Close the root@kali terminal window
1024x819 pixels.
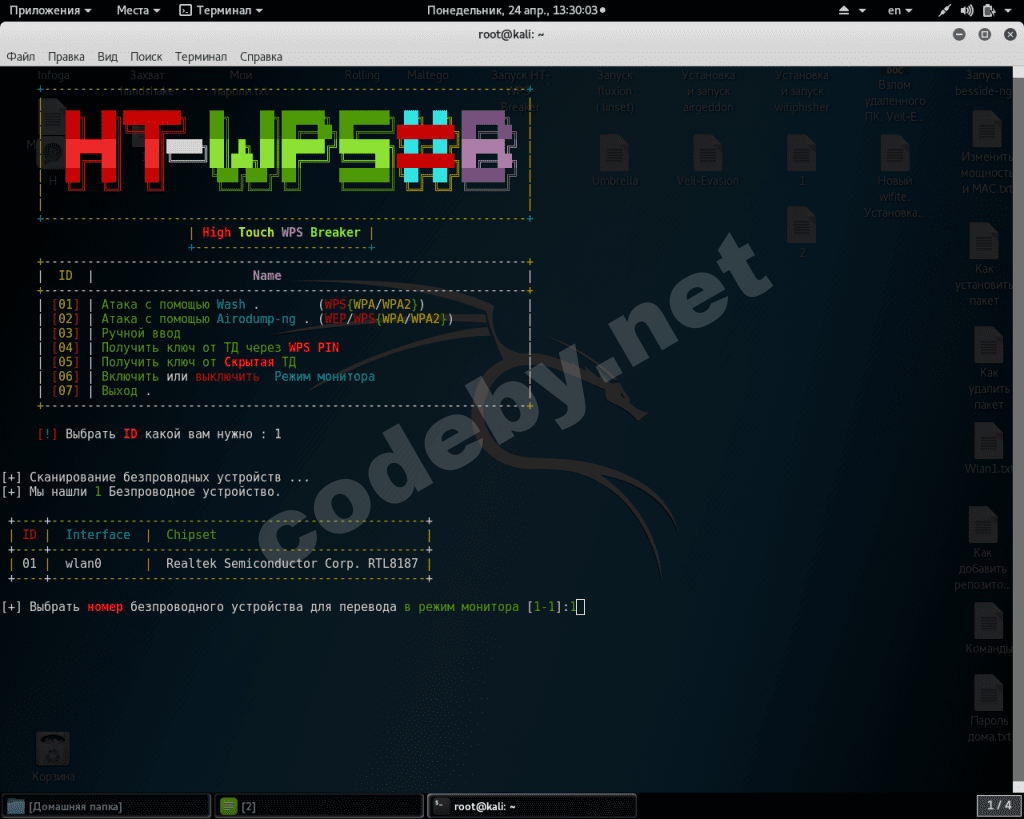(x=1010, y=35)
